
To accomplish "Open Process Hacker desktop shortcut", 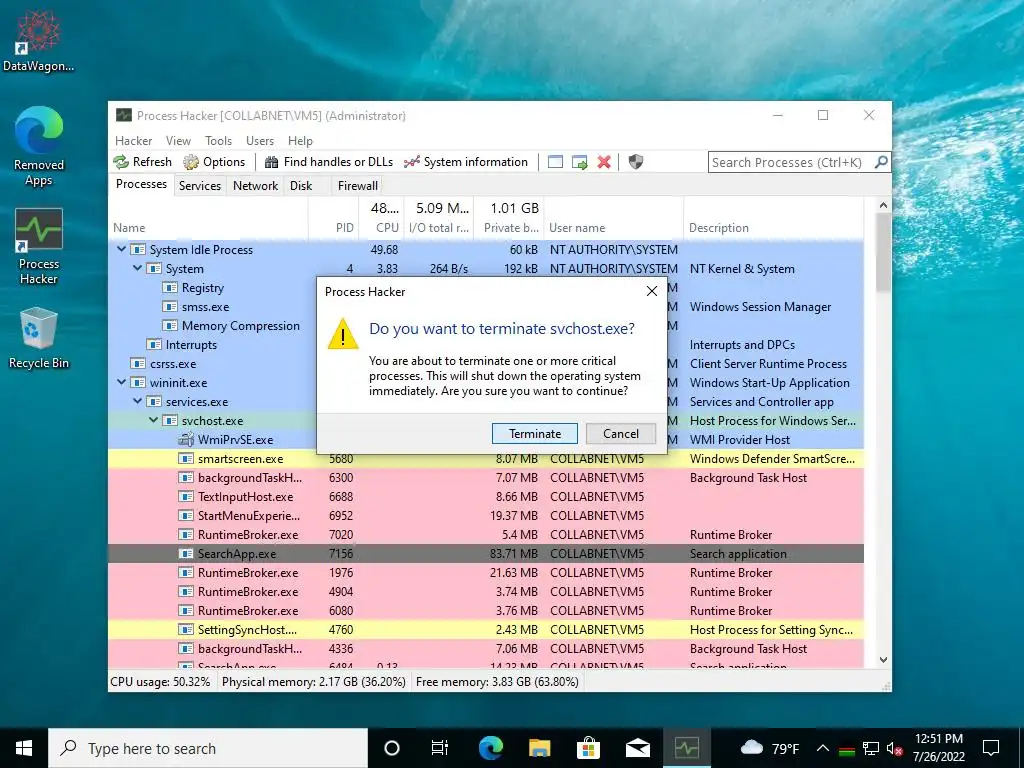I will 39,247.
